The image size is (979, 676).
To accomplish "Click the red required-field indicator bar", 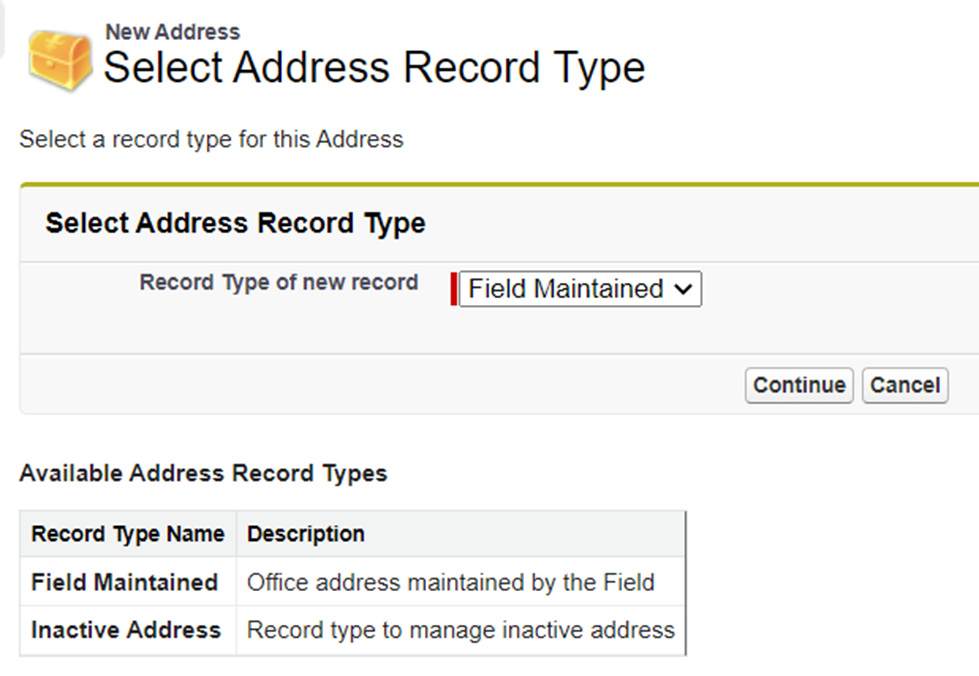I will pyautogui.click(x=453, y=289).
